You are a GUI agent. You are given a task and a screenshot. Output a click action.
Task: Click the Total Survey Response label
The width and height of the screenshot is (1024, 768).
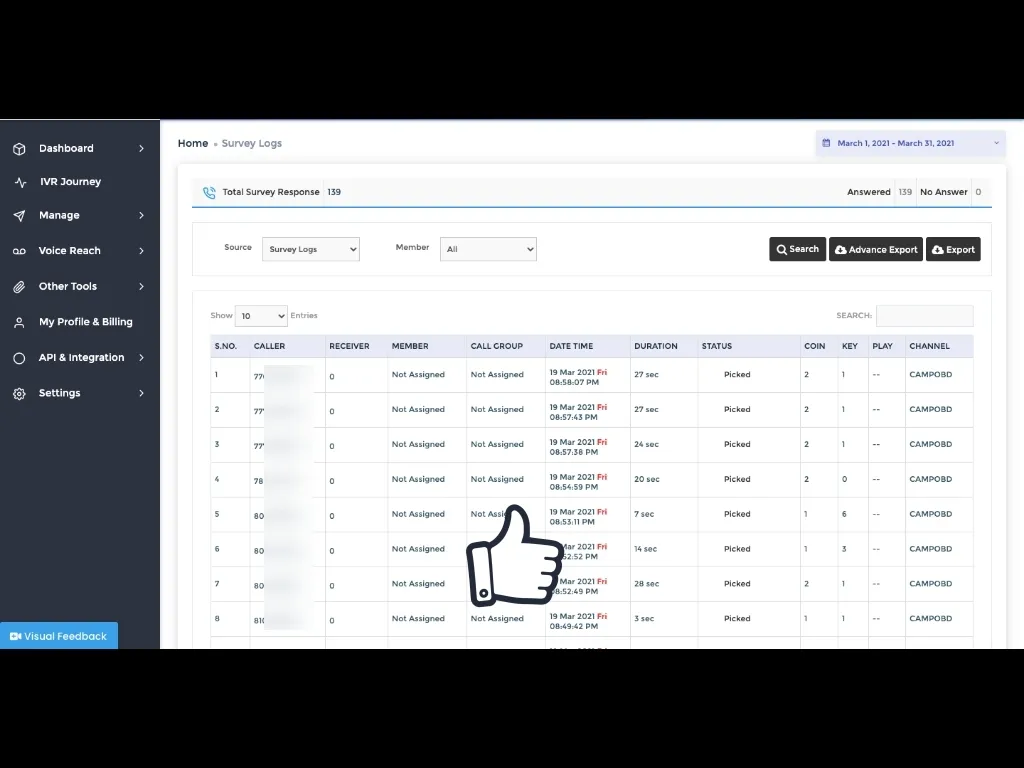[271, 192]
